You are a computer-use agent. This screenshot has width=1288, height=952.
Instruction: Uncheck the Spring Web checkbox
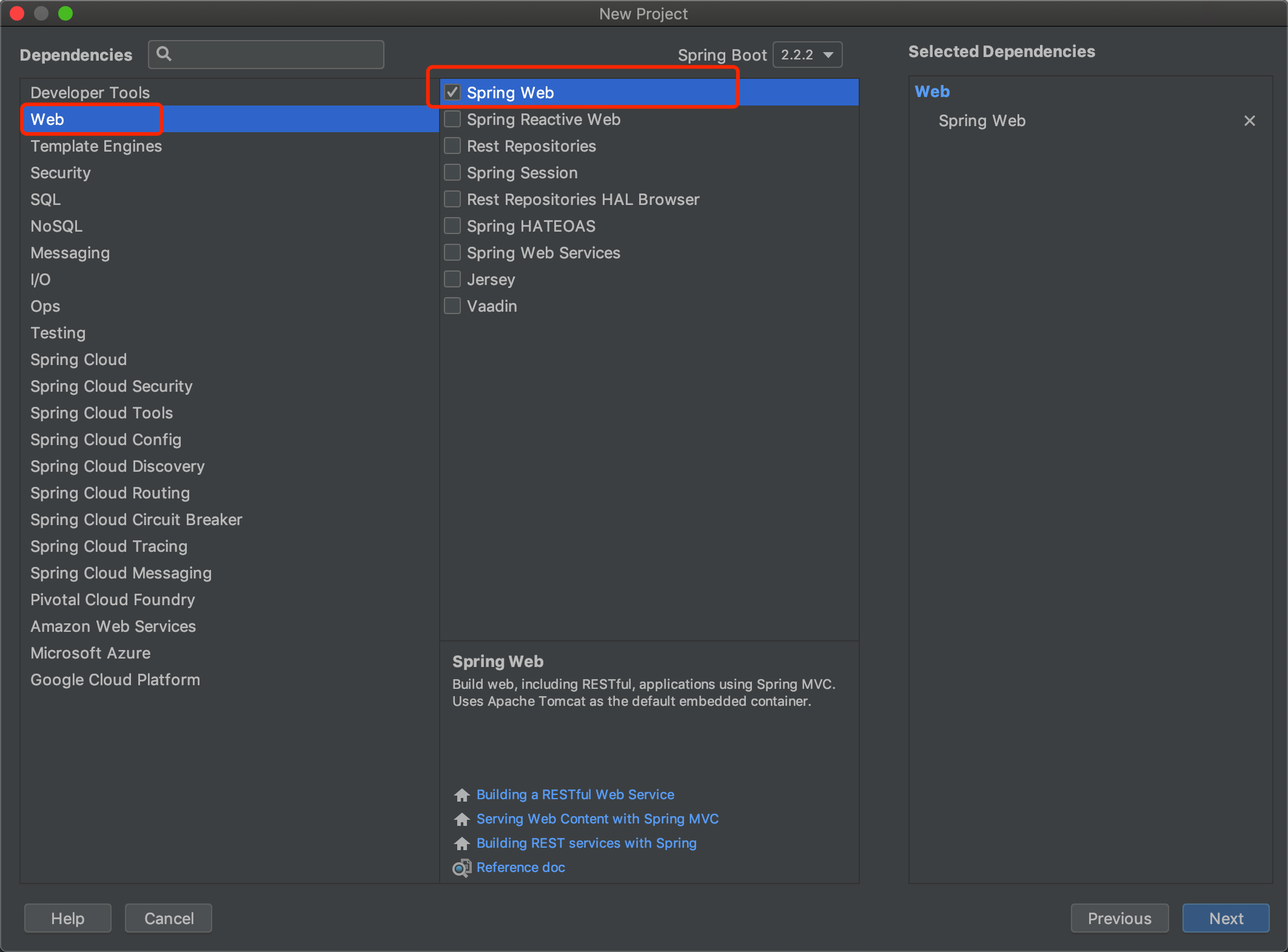452,92
